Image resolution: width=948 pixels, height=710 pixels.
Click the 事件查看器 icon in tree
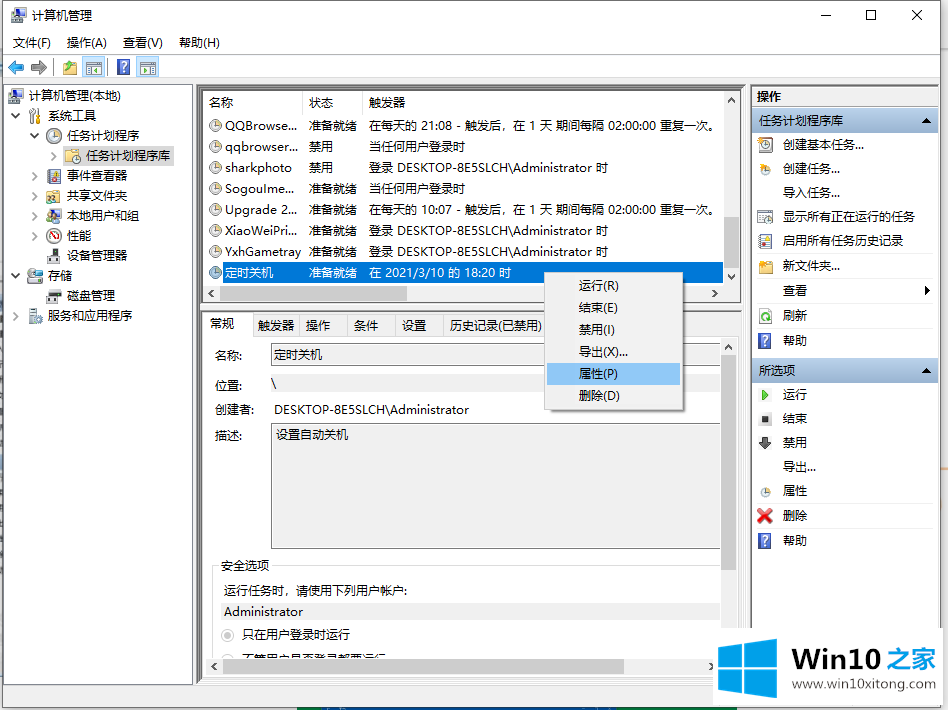coord(54,175)
